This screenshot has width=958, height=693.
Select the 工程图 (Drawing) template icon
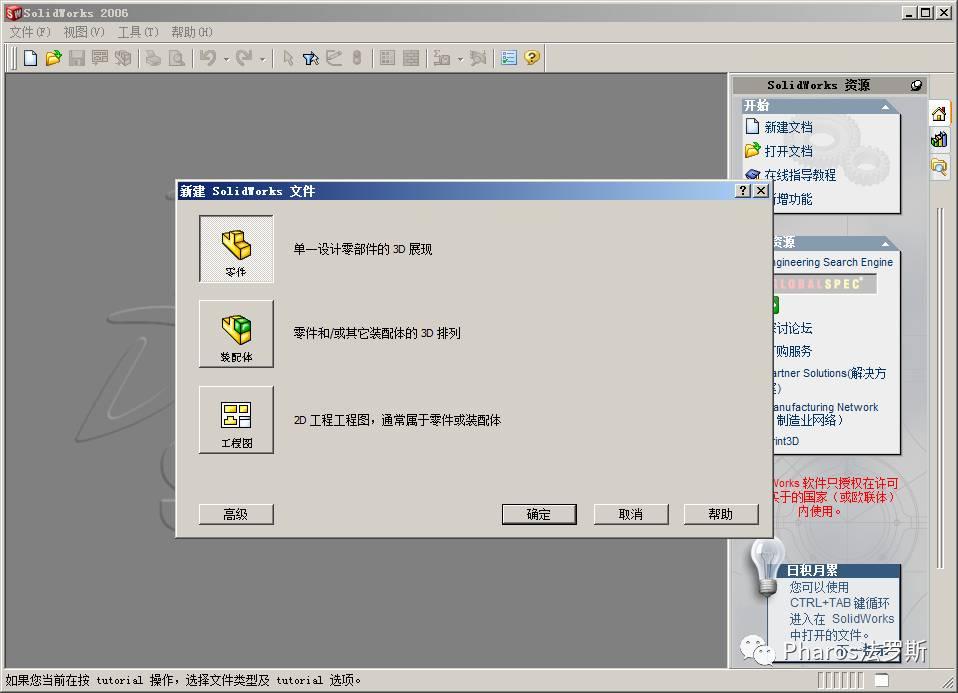click(x=235, y=419)
